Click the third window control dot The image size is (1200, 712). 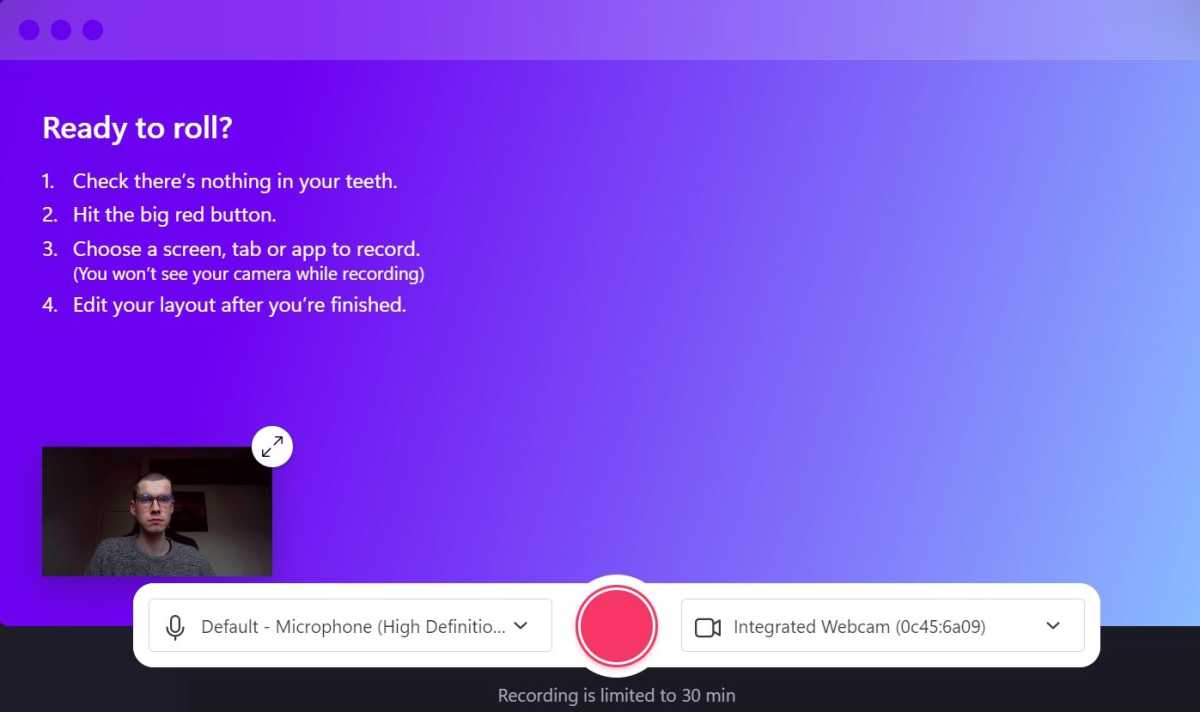pyautogui.click(x=93, y=30)
